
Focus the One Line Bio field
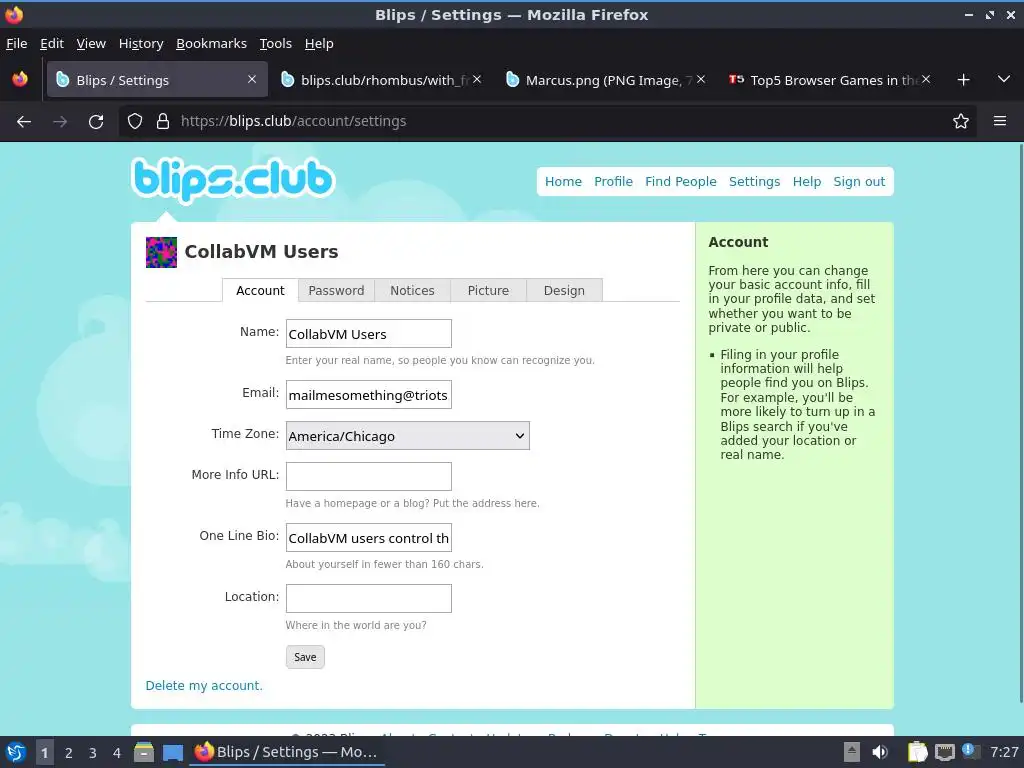coord(368,537)
